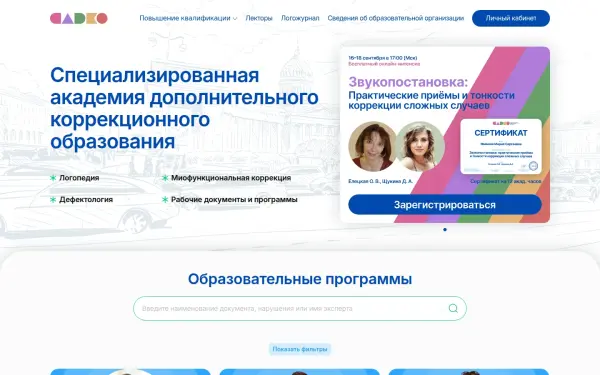Click the green asterisk beside Дефектология

point(53,200)
